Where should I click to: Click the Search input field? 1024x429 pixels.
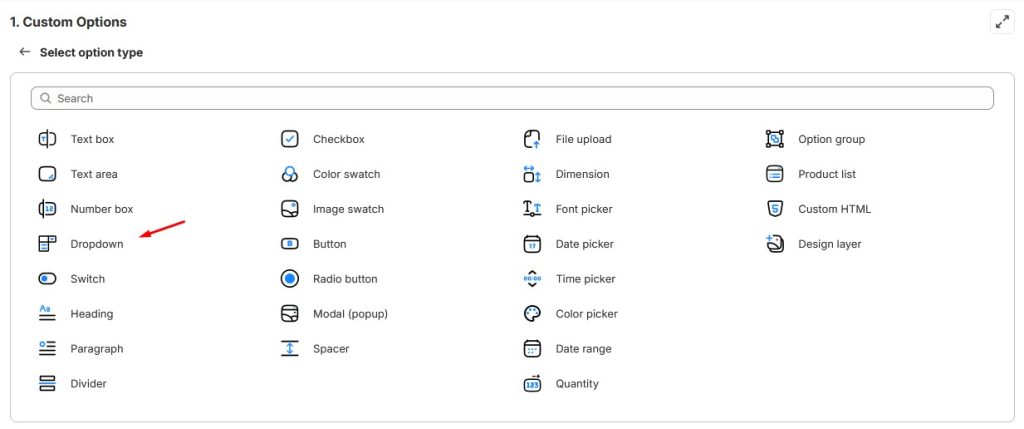[512, 98]
